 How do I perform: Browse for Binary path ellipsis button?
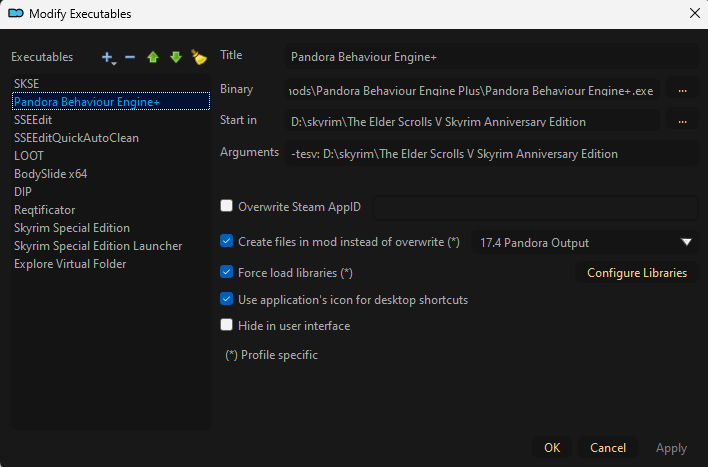683,91
